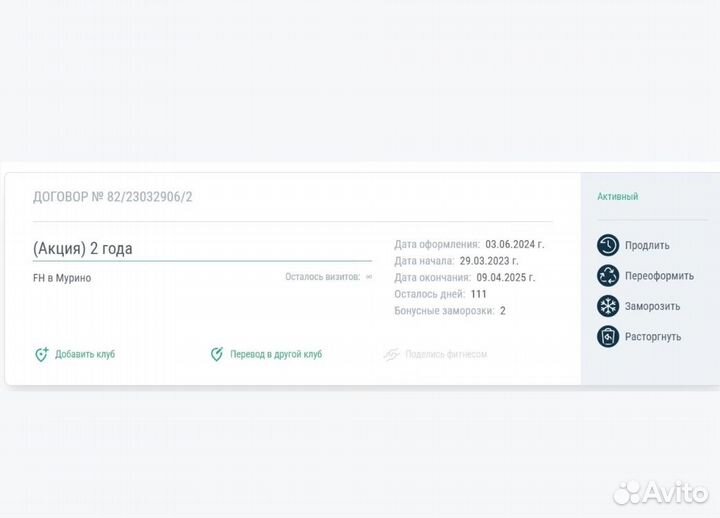The width and height of the screenshot is (720, 518).
Task: Click contract number 82/23032906/2 header
Action: pyautogui.click(x=112, y=197)
